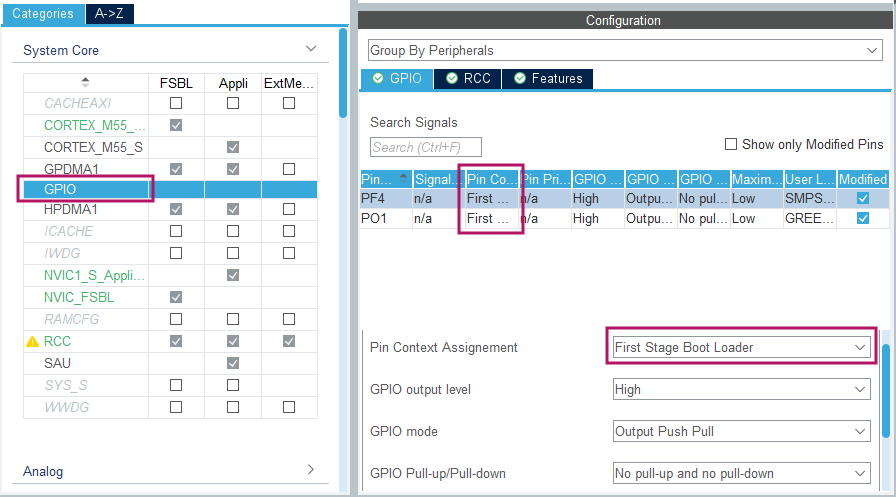
Task: Switch to the Categories tab
Action: (43, 13)
